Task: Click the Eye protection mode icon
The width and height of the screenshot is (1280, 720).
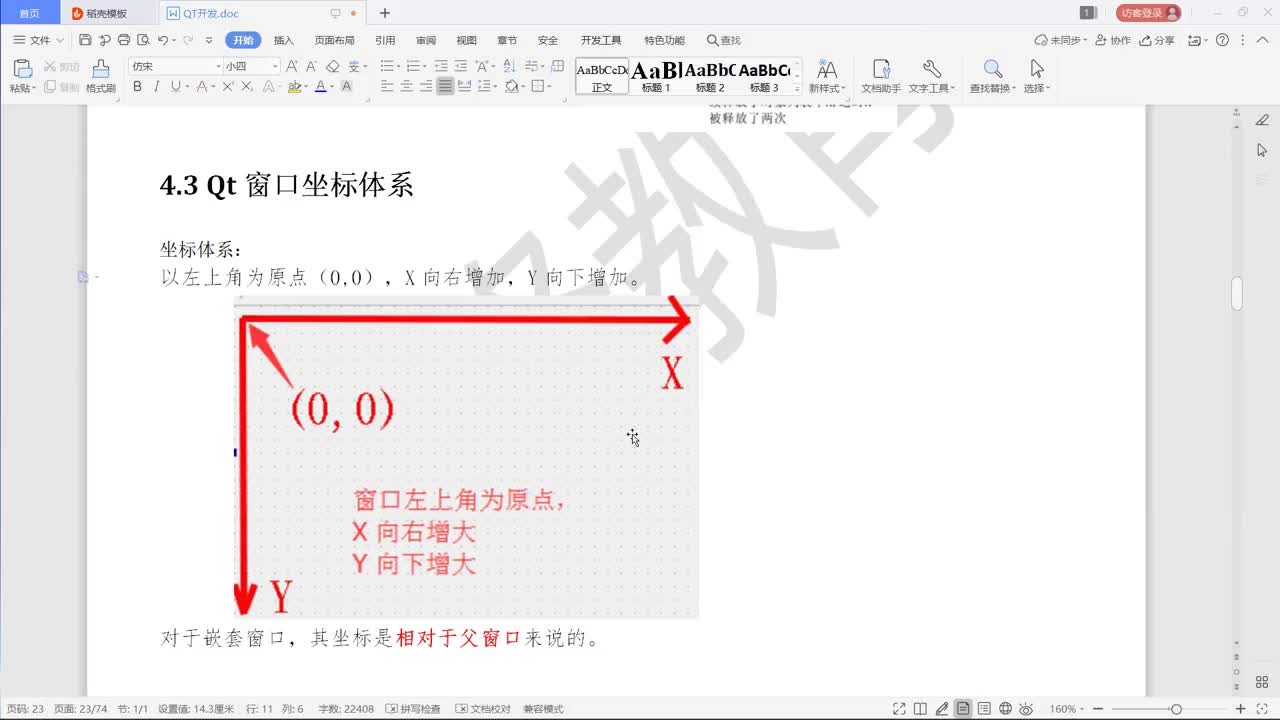Action: (x=1027, y=709)
